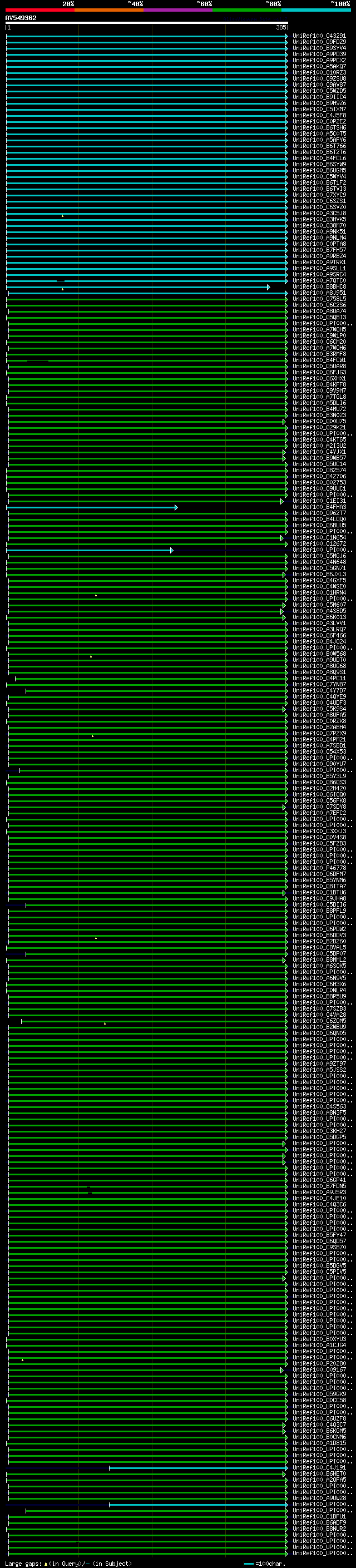Screen dimensions: 356x1568
Task: Select hit label UniRef100_B0W568
Action: tap(319, 654)
